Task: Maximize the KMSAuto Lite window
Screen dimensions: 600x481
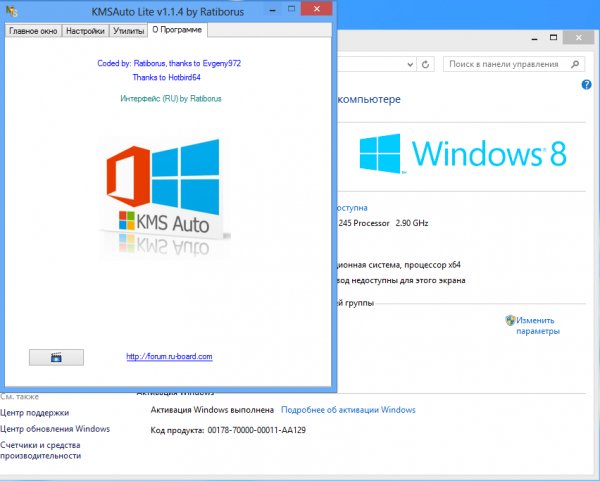Action: tap(291, 9)
